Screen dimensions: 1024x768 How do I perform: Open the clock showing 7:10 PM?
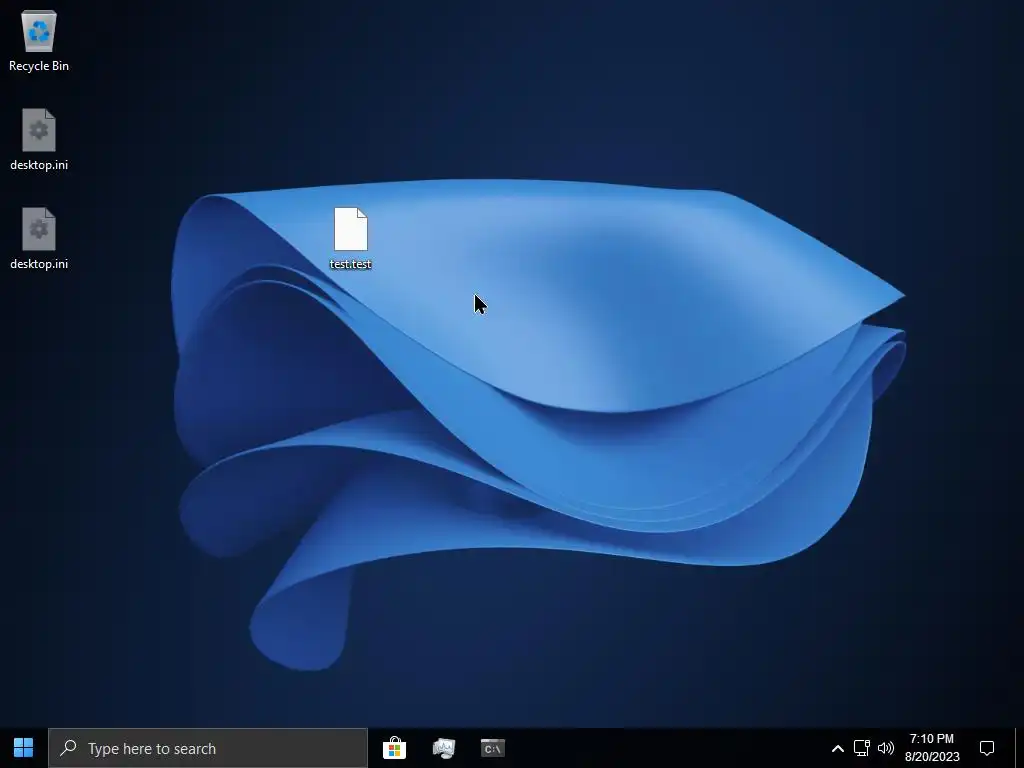point(932,748)
